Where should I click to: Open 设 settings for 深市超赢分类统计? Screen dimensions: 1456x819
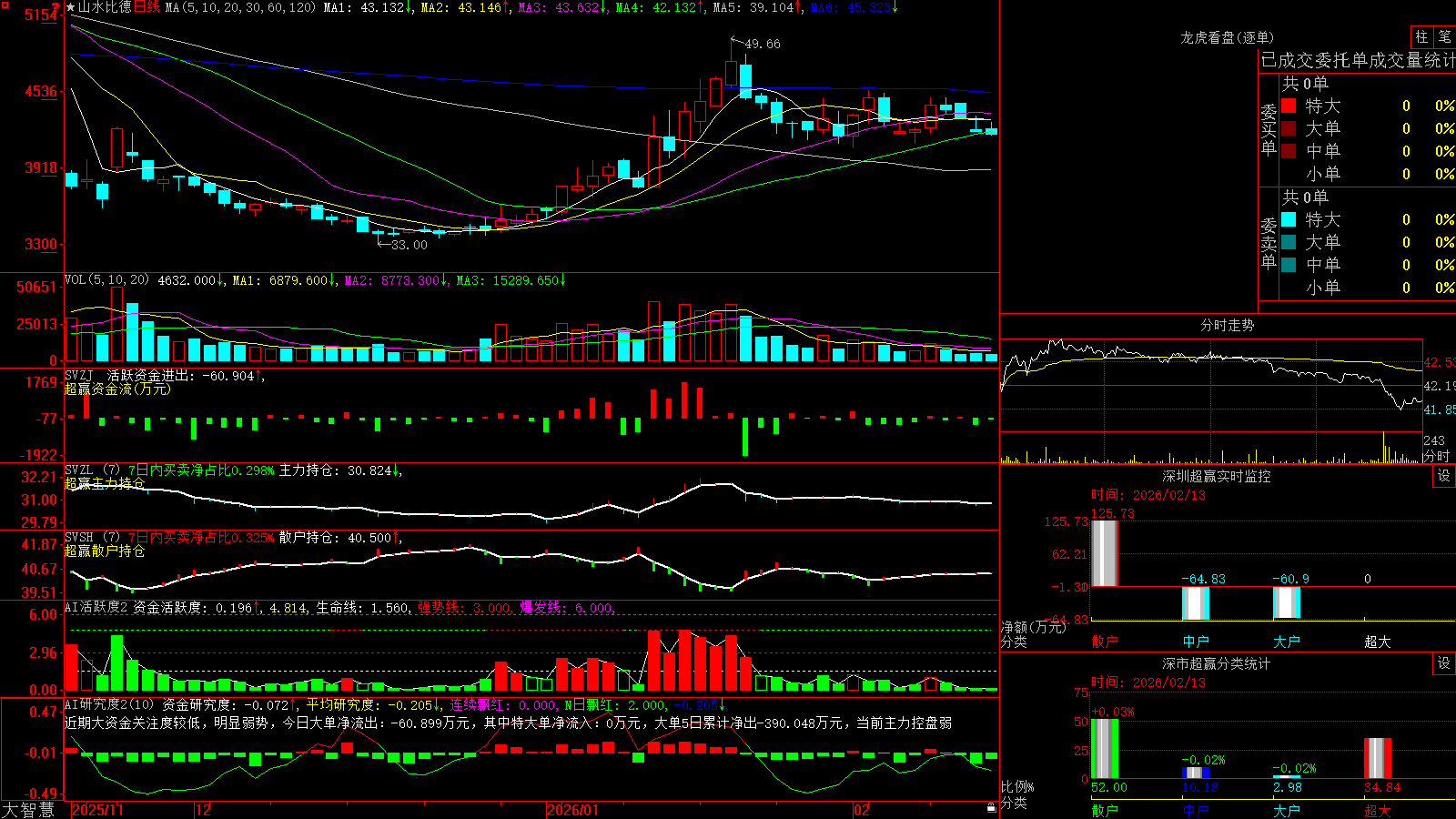pyautogui.click(x=1443, y=663)
